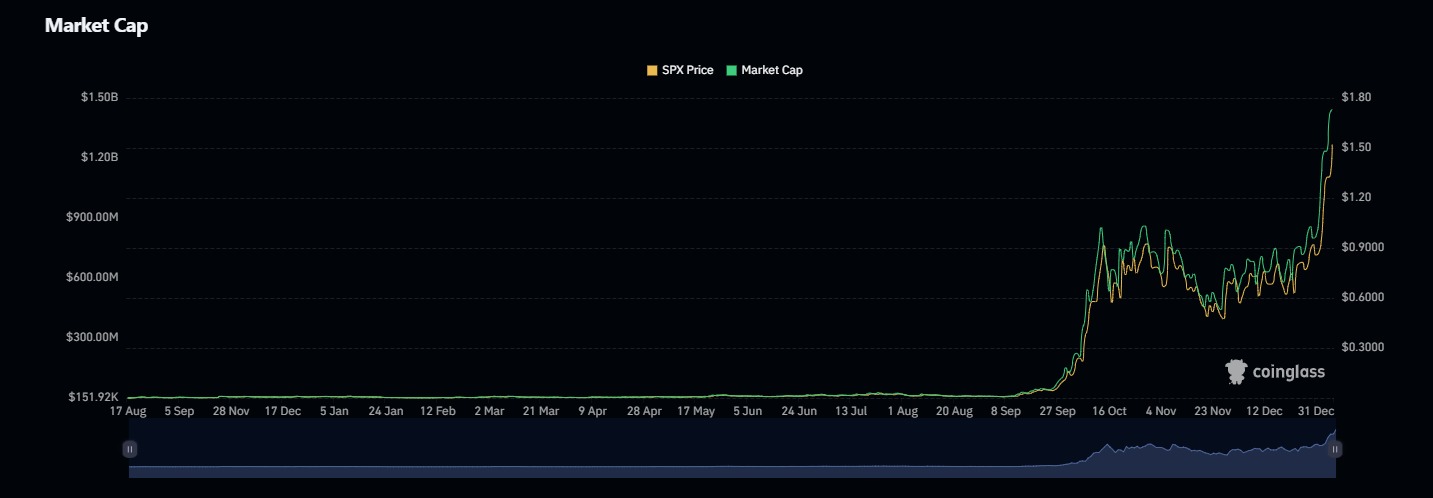Image resolution: width=1433 pixels, height=498 pixels.
Task: Click the $1.80 right axis label
Action: [x=1356, y=98]
